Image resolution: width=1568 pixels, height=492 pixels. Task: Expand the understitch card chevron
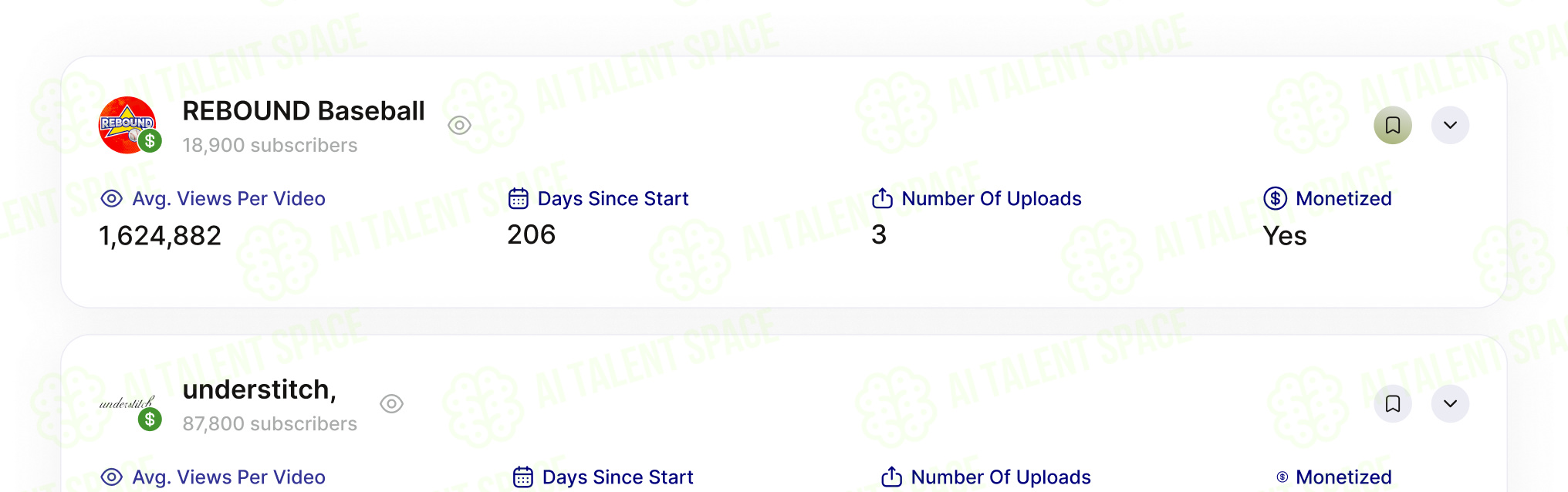(1451, 403)
